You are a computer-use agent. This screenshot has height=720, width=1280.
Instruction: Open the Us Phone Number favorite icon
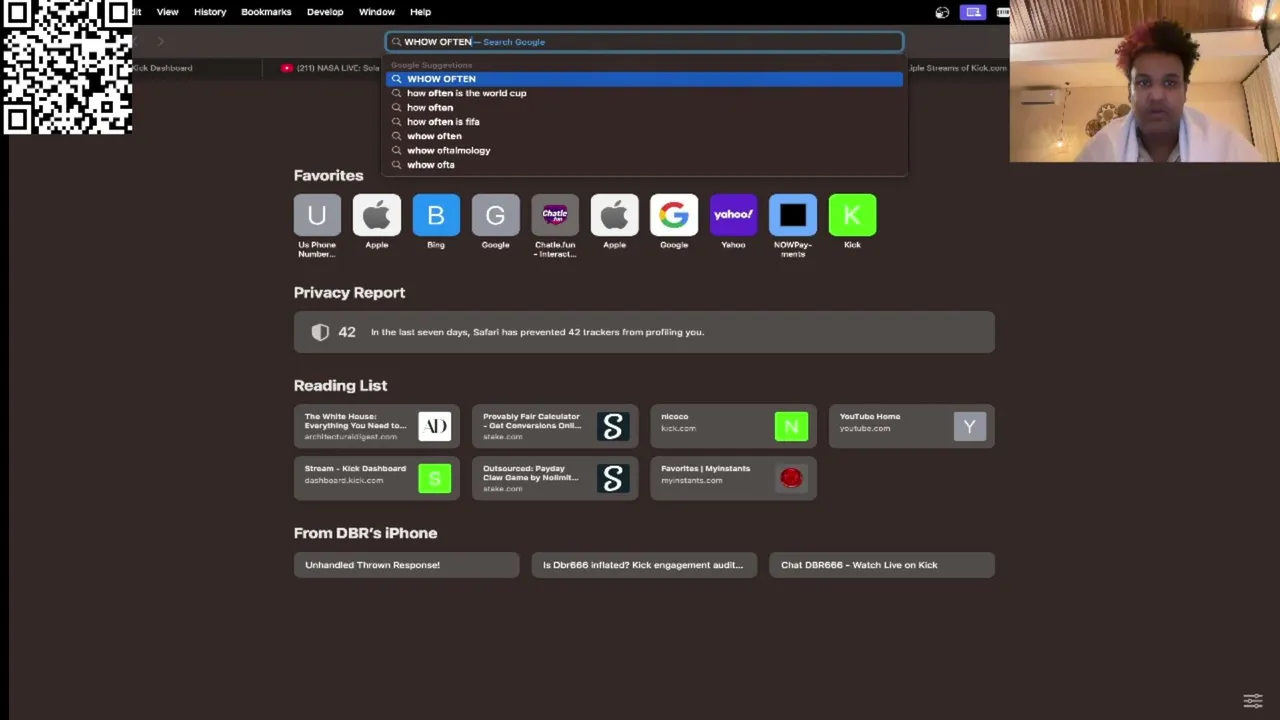pos(317,215)
